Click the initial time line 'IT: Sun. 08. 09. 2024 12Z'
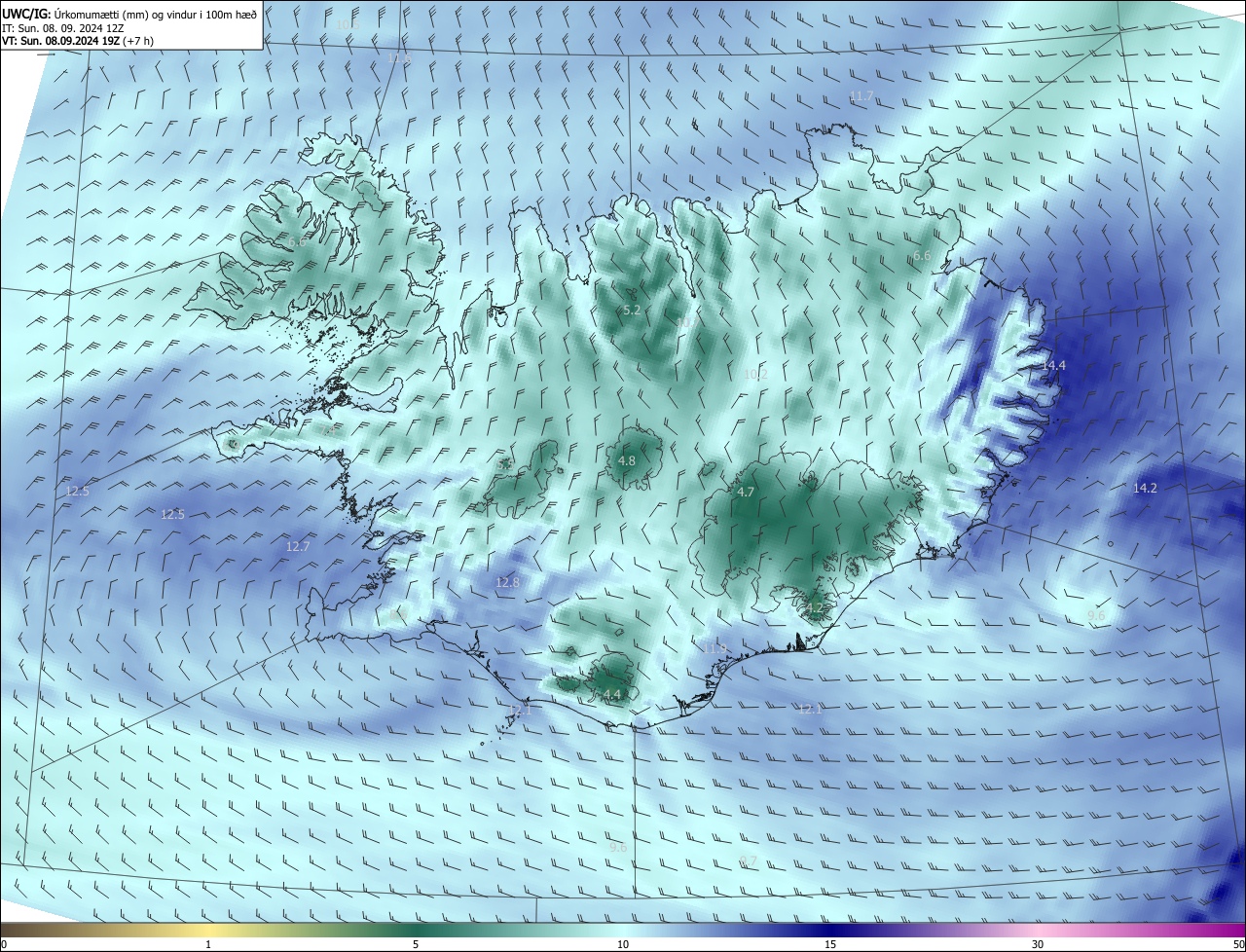 tap(62, 27)
